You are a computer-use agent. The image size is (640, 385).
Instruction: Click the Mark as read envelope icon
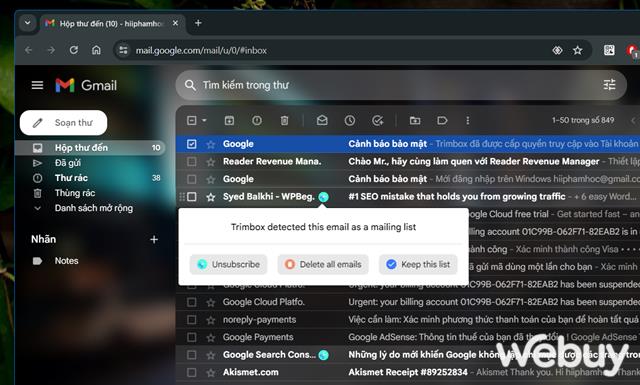pos(322,120)
